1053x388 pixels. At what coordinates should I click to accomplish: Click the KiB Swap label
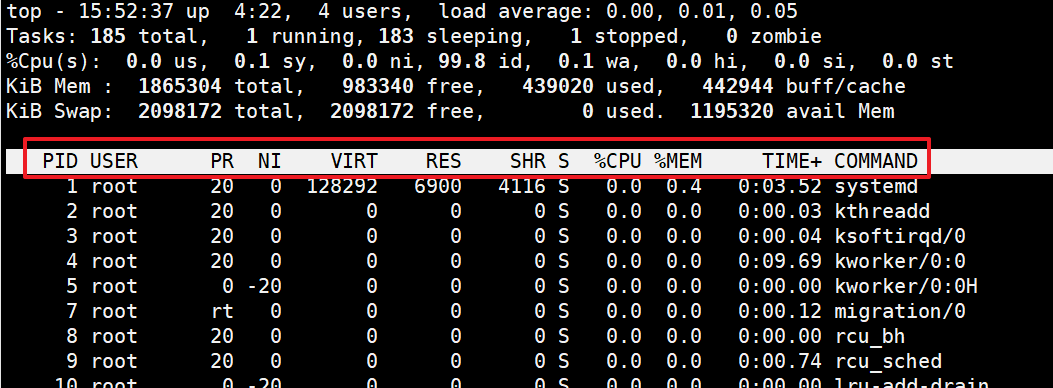[x=60, y=112]
